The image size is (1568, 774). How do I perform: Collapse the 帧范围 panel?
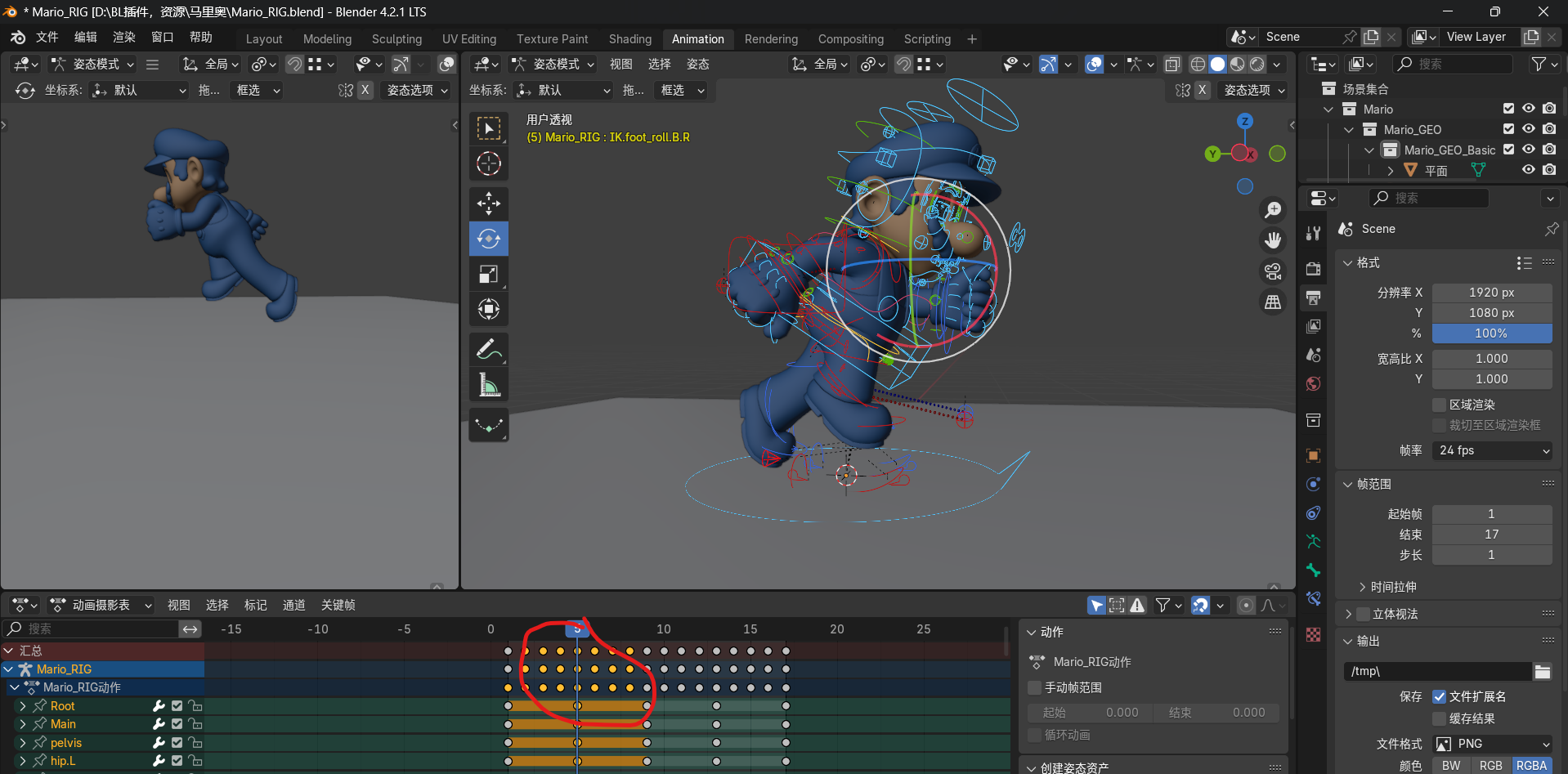coord(1347,484)
